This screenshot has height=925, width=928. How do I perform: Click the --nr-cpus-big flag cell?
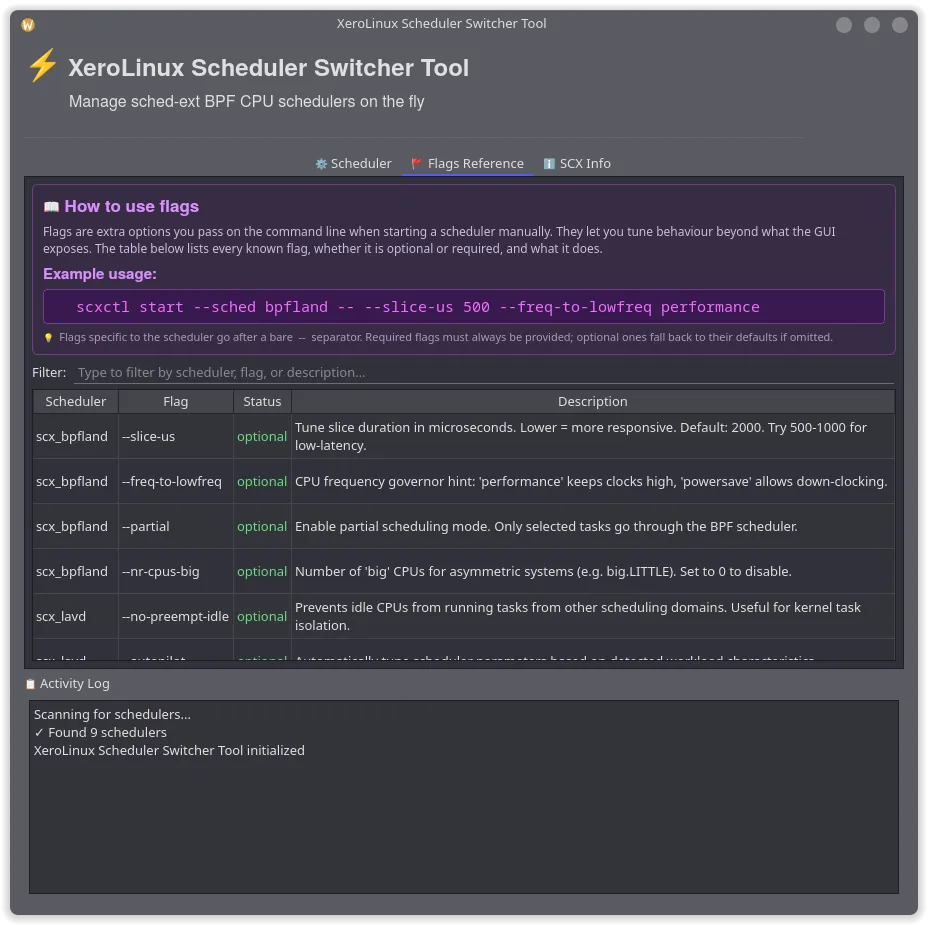[x=161, y=572]
